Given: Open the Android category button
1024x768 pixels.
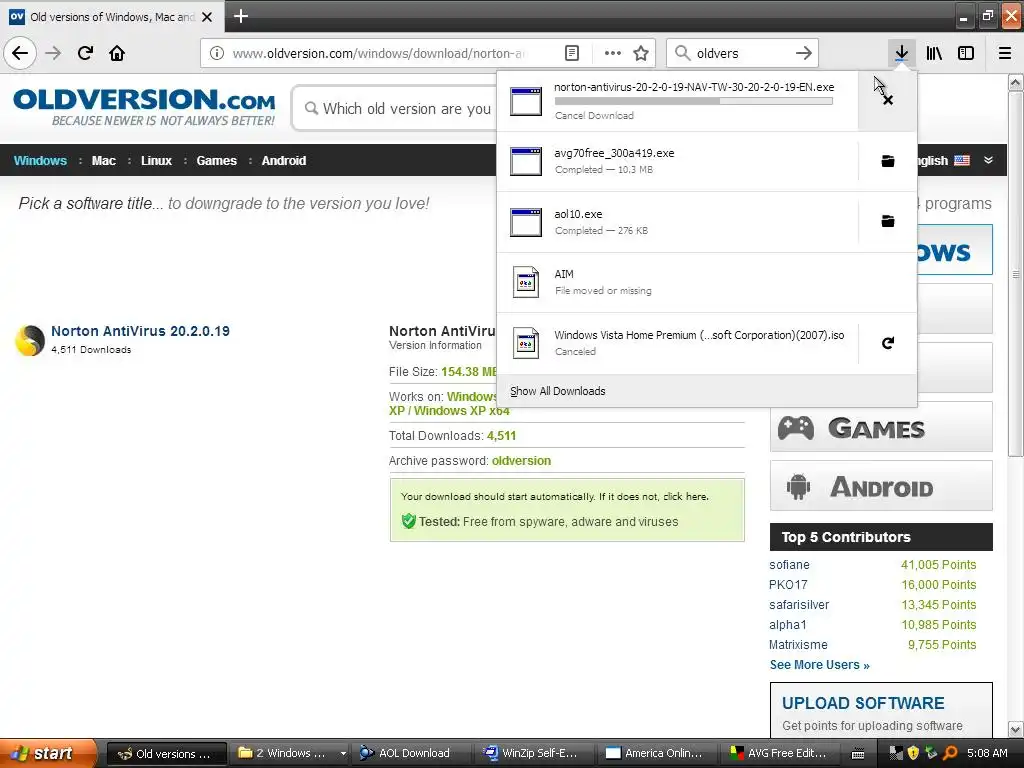Looking at the screenshot, I should 881,487.
